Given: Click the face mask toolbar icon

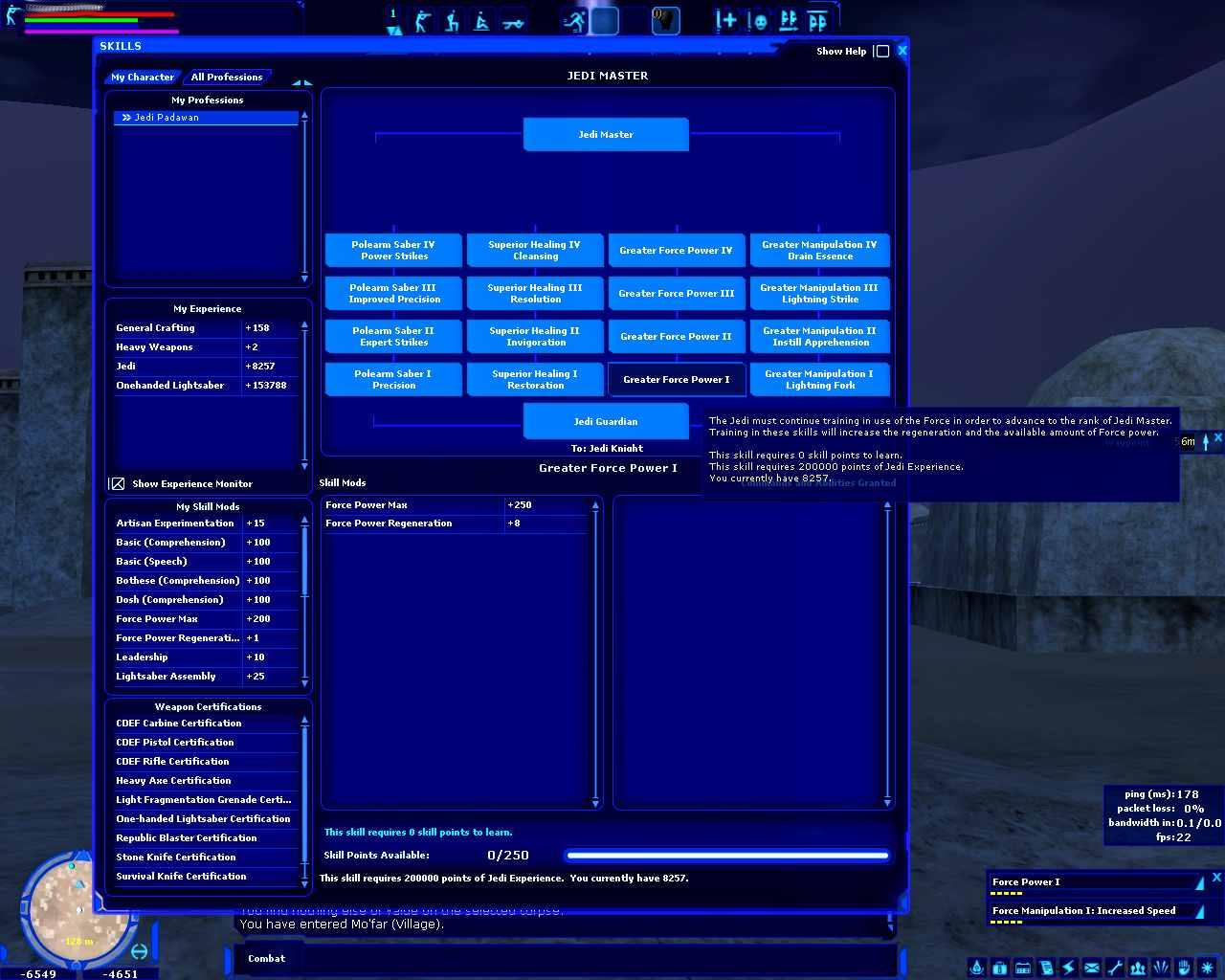Looking at the screenshot, I should click(758, 20).
